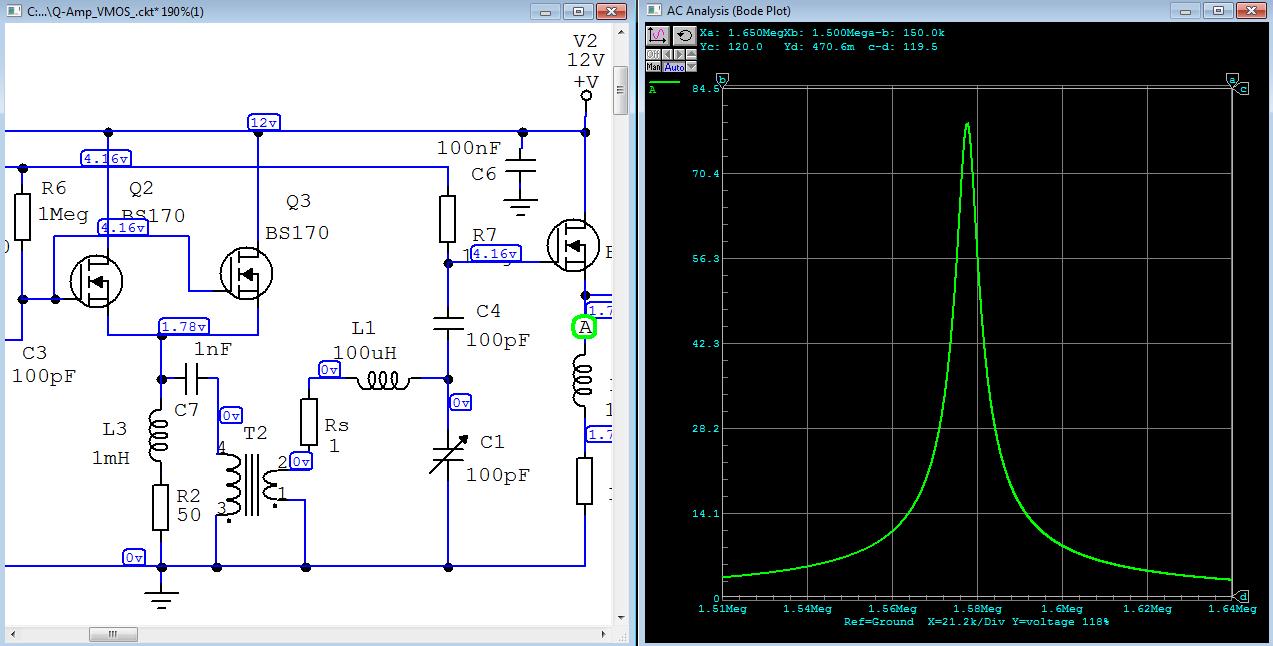Click the 12v node voltage label
This screenshot has width=1273, height=646.
coord(265,122)
